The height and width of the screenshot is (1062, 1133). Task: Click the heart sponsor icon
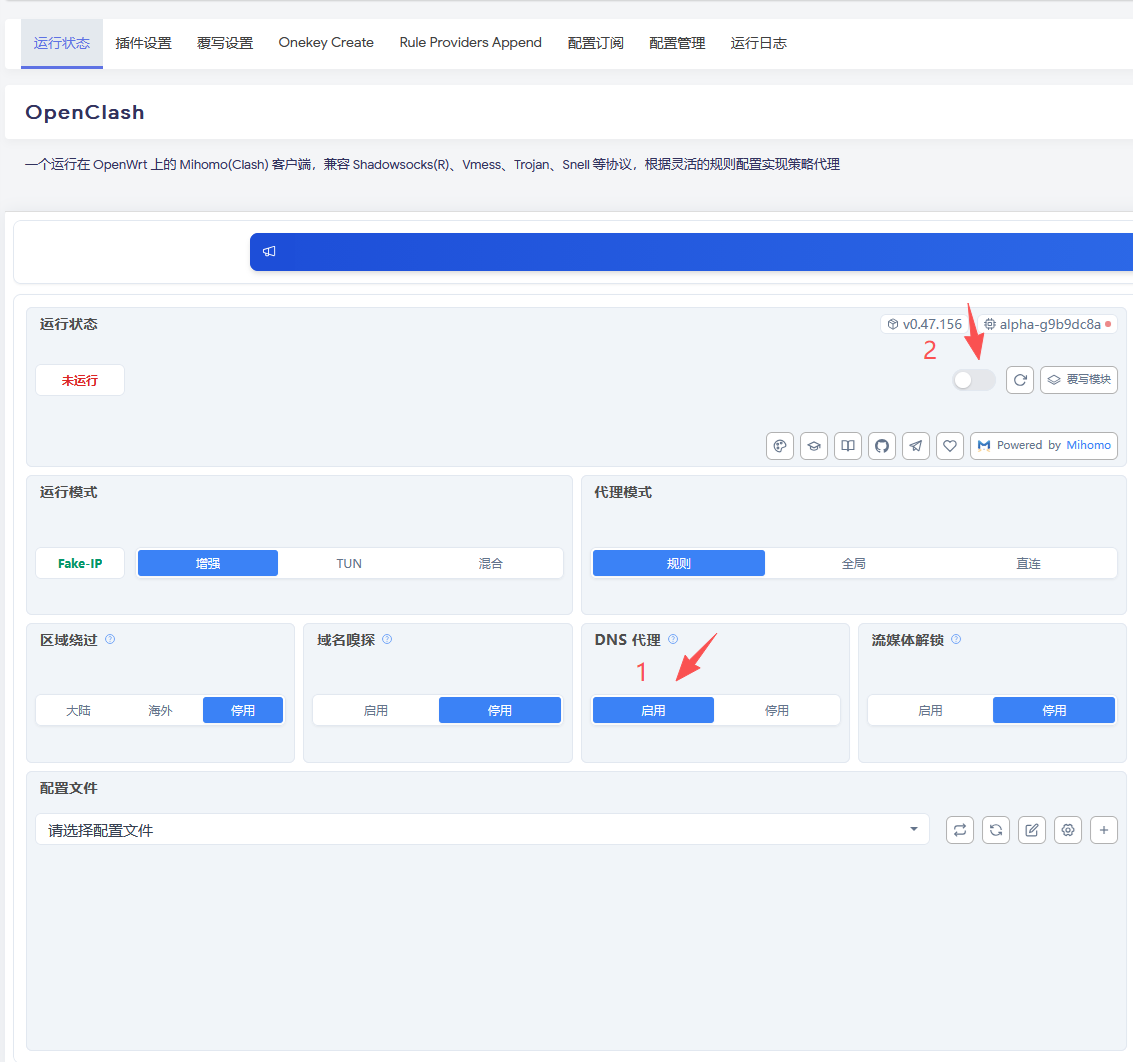click(x=949, y=446)
